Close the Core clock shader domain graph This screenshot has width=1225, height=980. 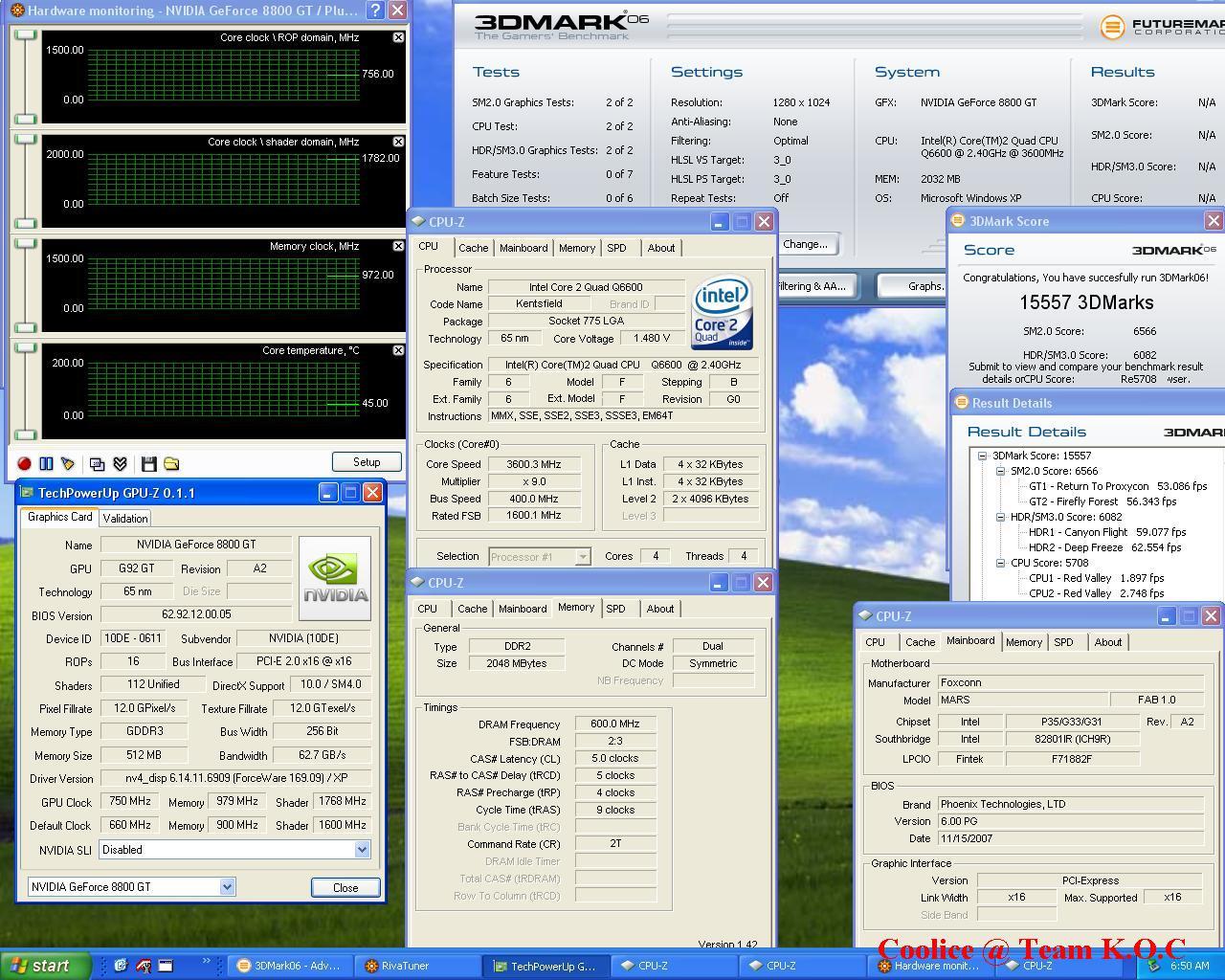click(x=398, y=142)
